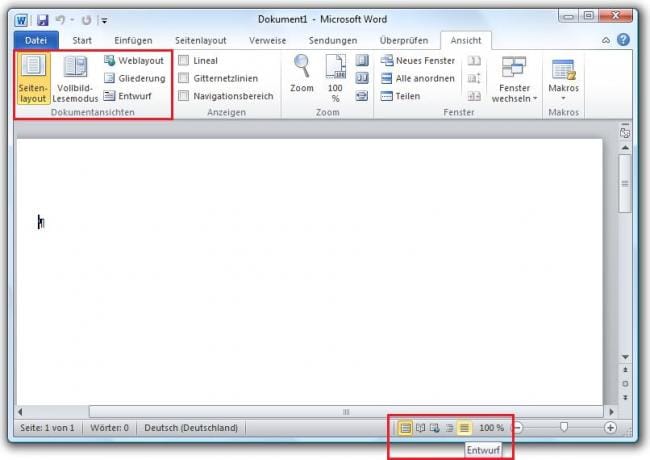Open the Zoom dialog with the magnifier

(x=301, y=74)
